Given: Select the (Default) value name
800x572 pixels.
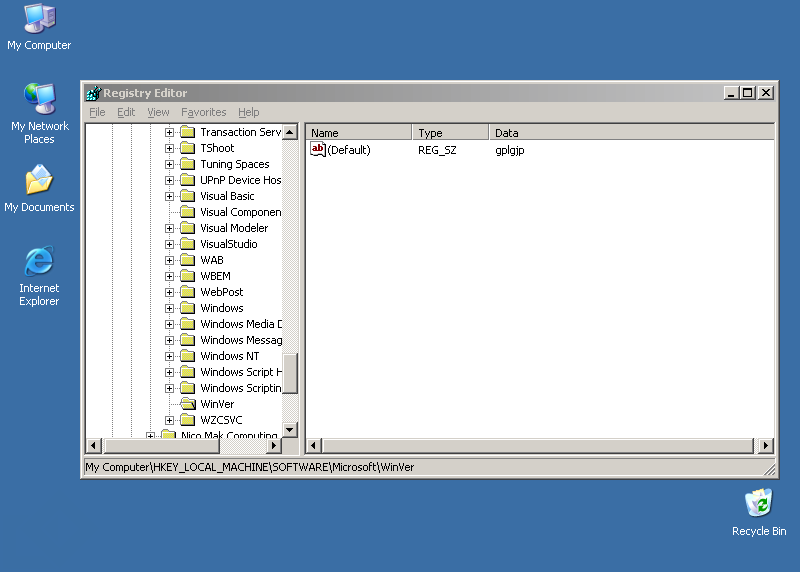Looking at the screenshot, I should (x=349, y=150).
